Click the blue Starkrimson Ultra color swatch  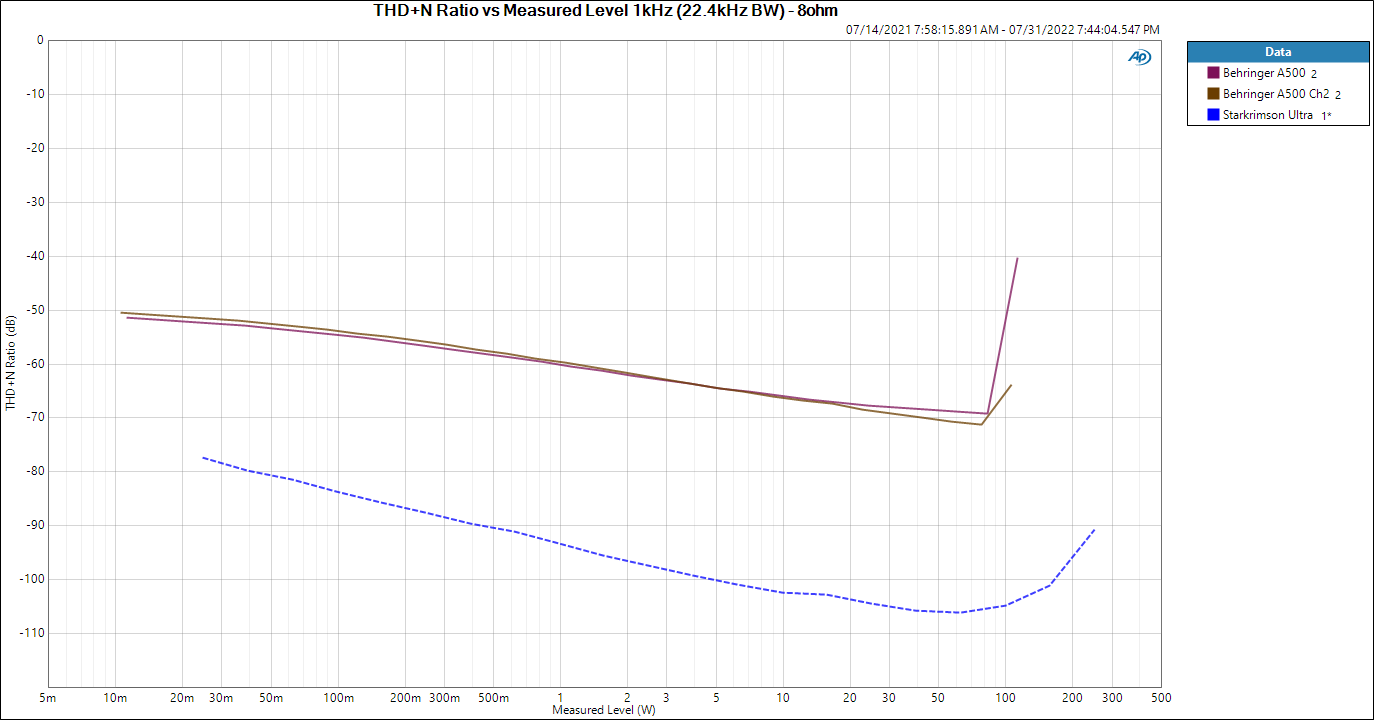1213,115
